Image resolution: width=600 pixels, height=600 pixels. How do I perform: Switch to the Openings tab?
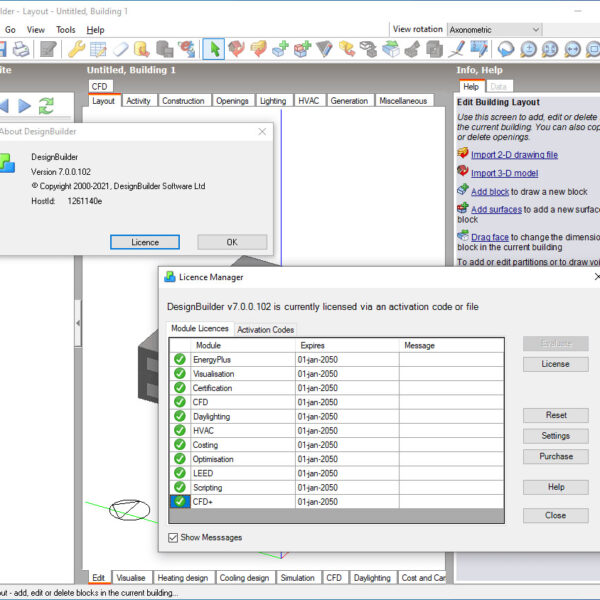[232, 101]
